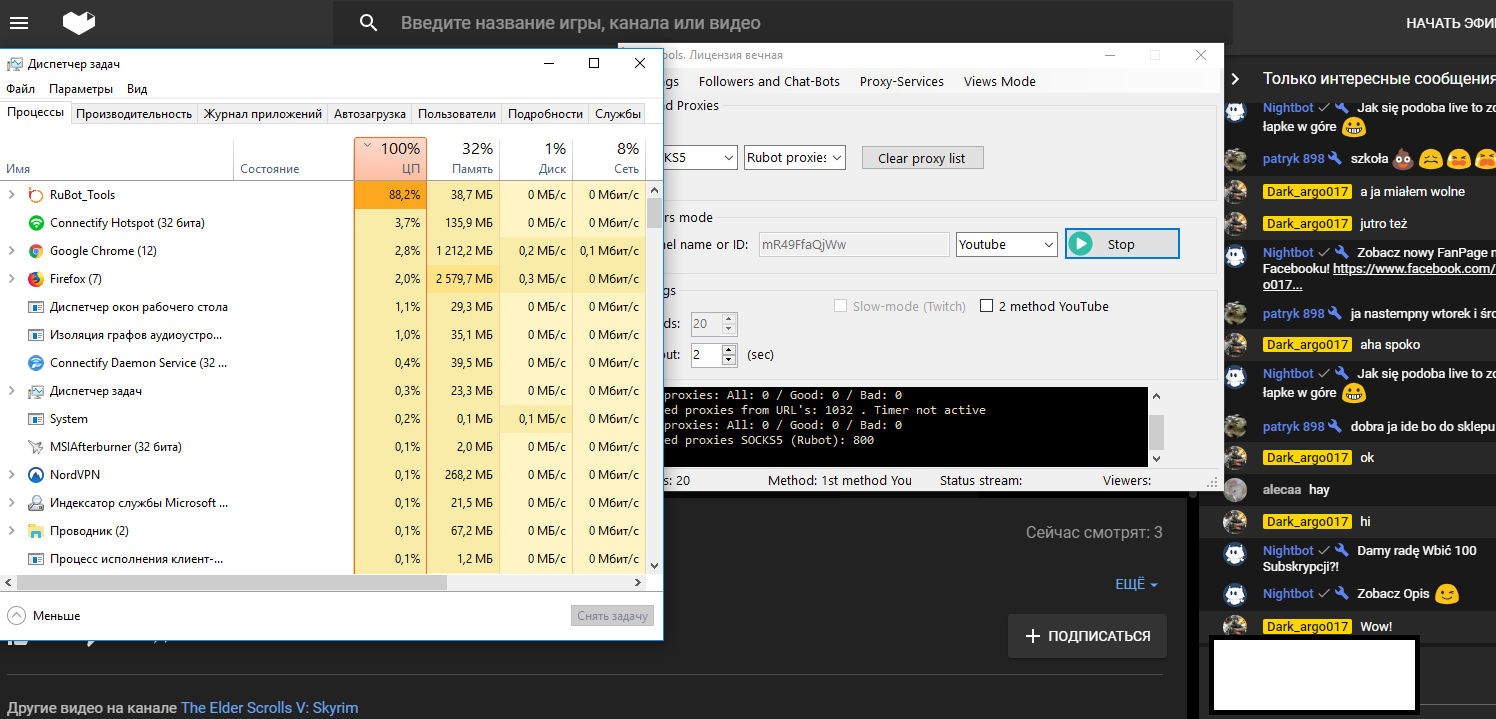Image resolution: width=1496 pixels, height=719 pixels.
Task: Click the ПОДПИСАТЬСЯ subscribe button
Action: (1087, 636)
